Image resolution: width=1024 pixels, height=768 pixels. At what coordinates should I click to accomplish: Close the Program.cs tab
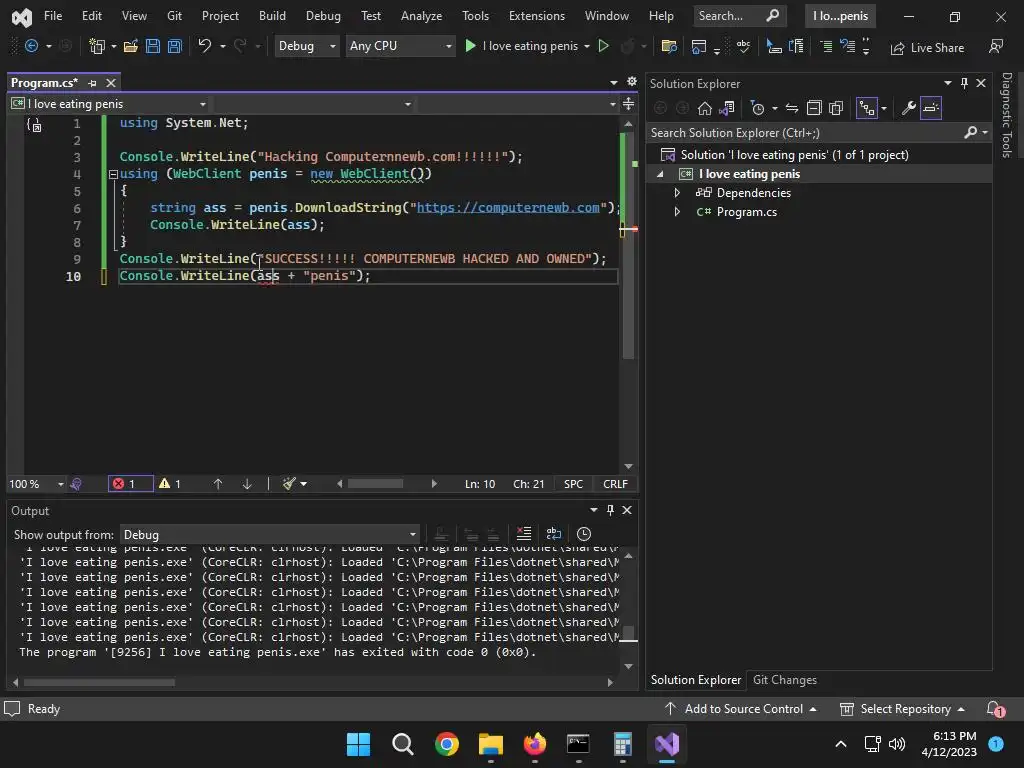111,83
